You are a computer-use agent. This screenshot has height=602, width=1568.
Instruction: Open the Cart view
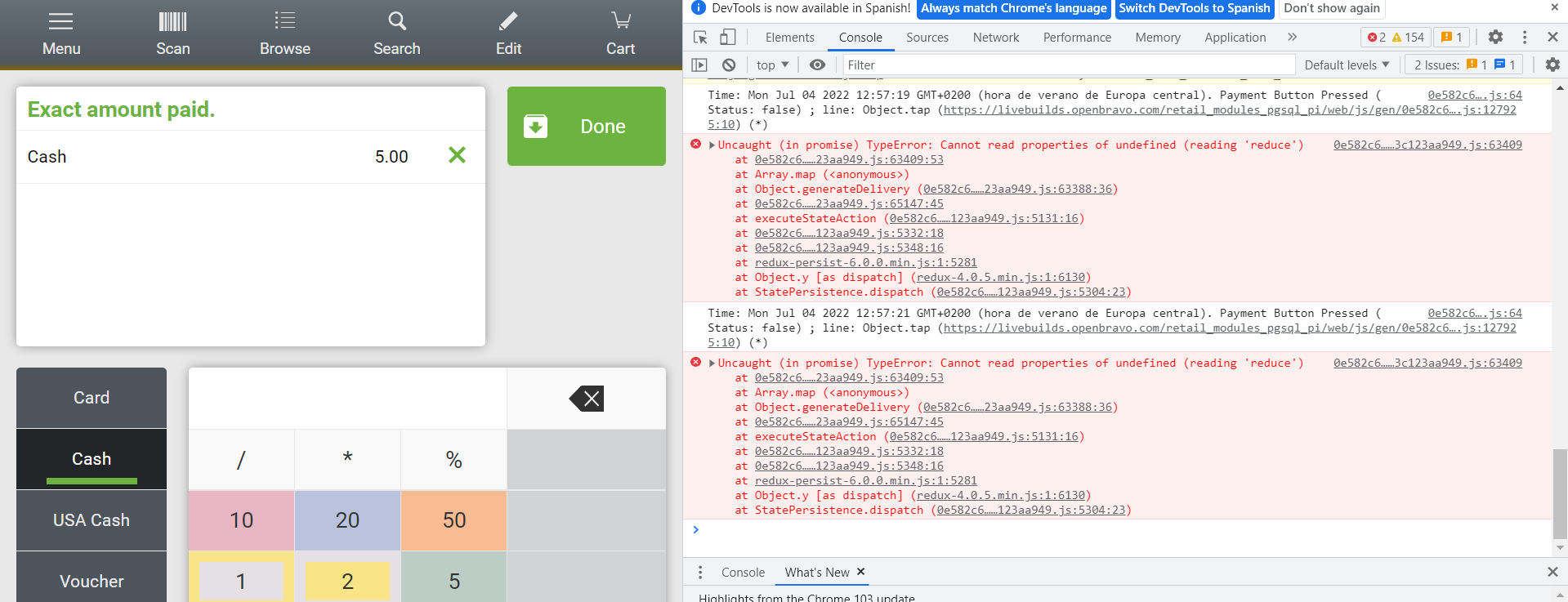620,34
